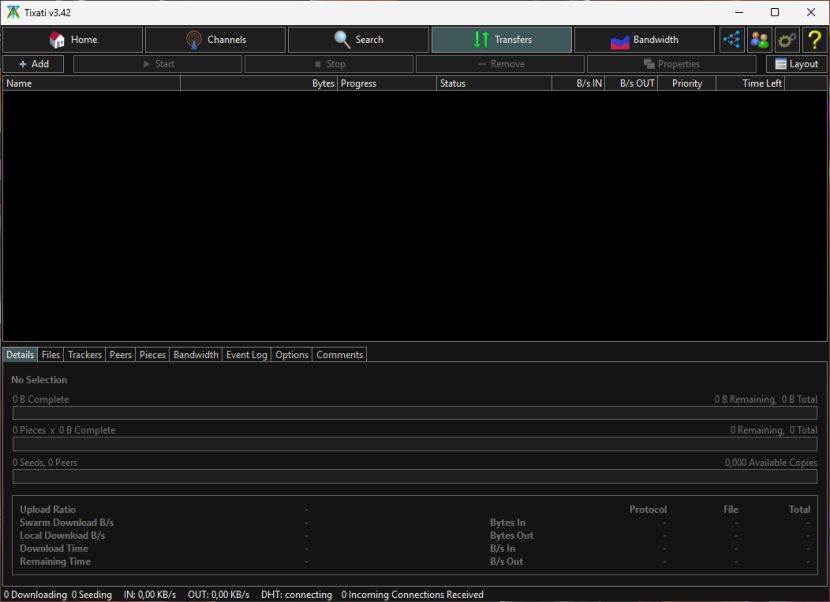Click the Remove transfer button

[x=501, y=64]
